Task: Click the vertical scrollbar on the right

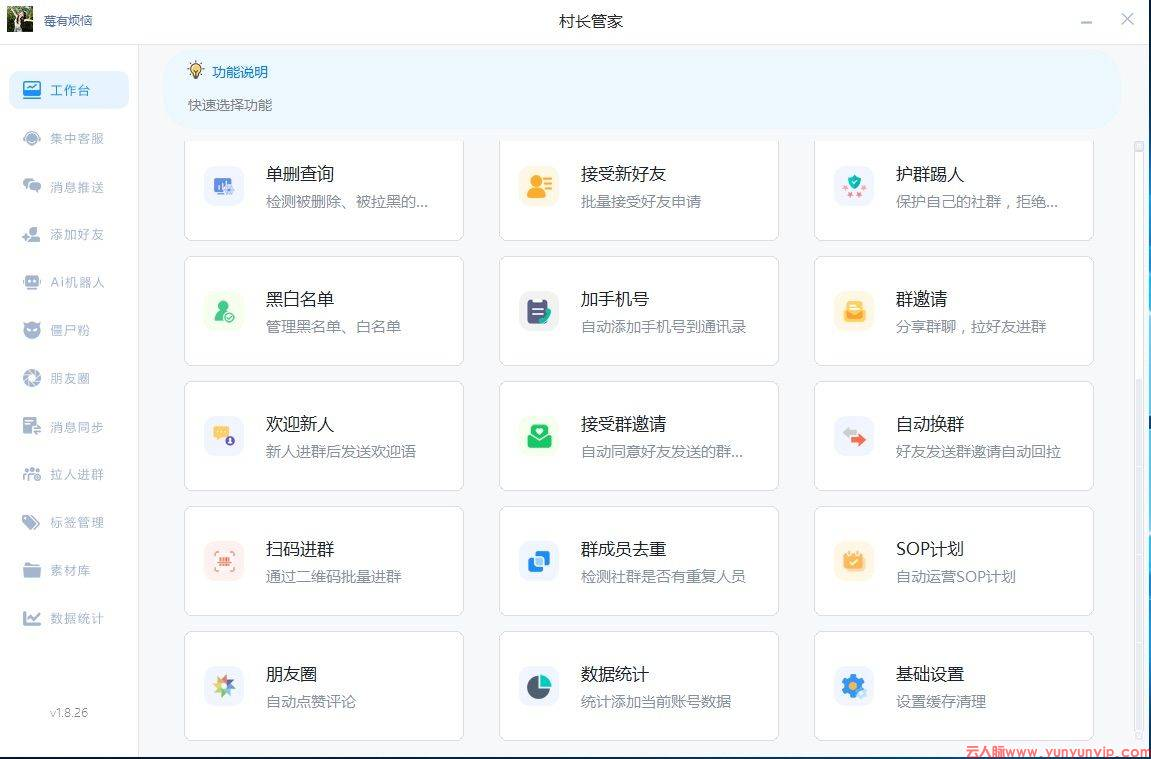Action: click(1138, 440)
